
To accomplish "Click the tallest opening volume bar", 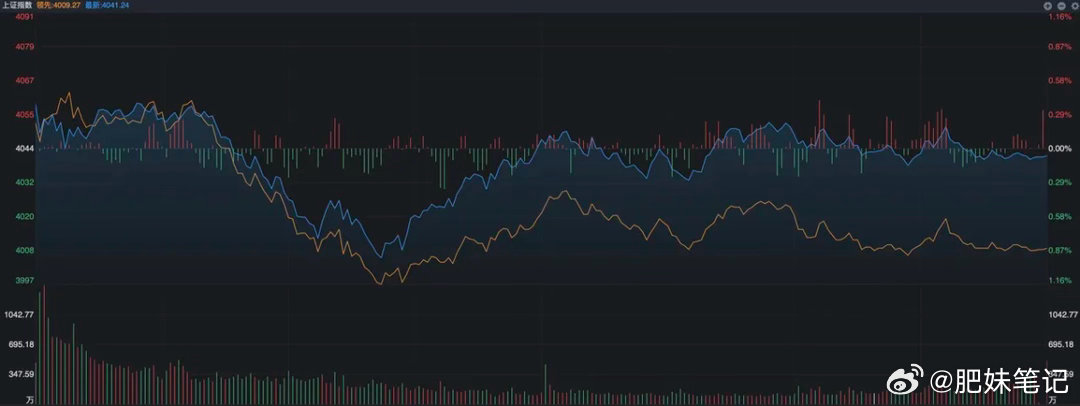I will point(43,344).
